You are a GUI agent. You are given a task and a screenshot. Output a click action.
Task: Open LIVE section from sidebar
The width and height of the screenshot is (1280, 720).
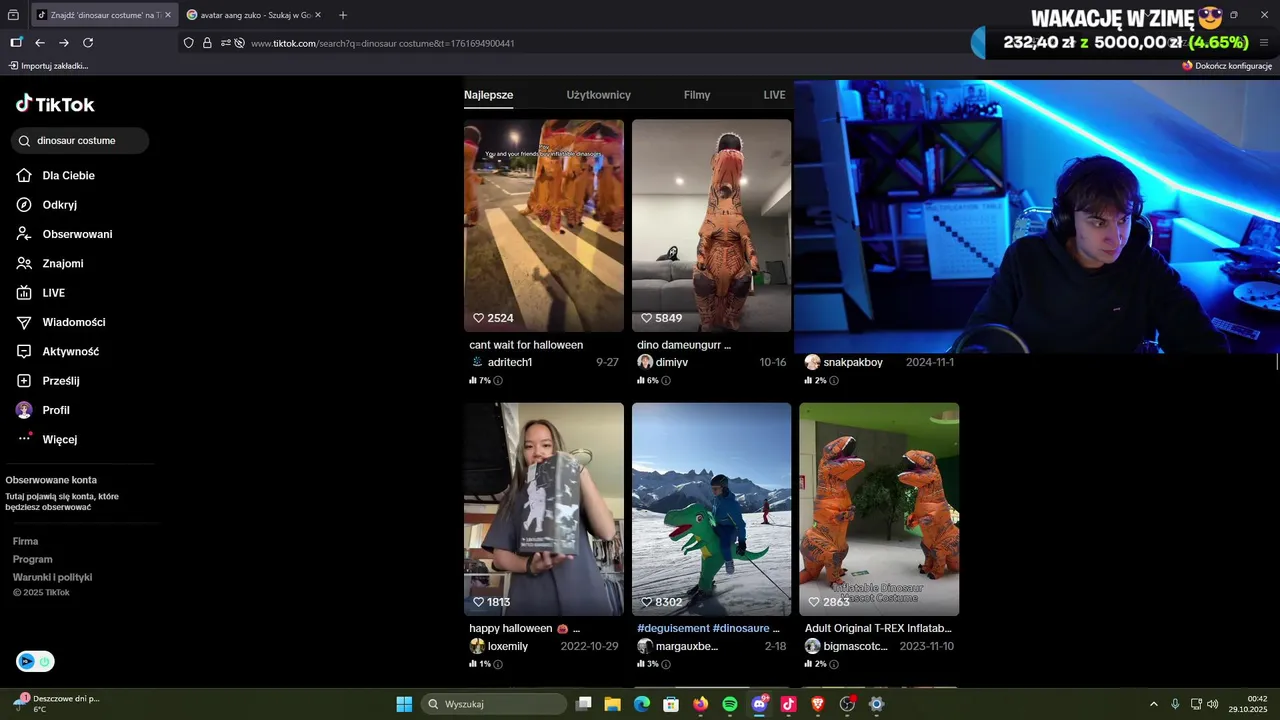coord(41,293)
